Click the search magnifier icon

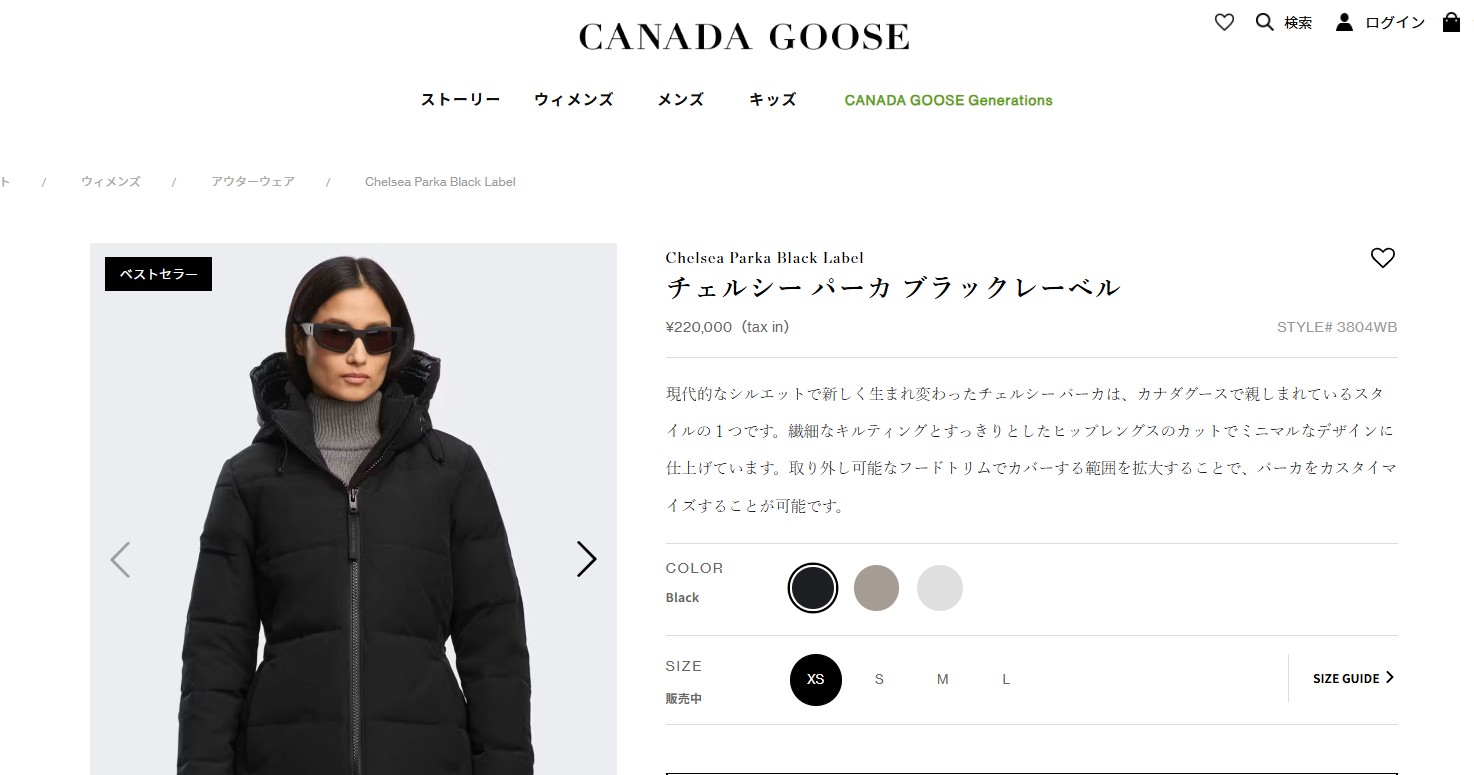(x=1264, y=22)
